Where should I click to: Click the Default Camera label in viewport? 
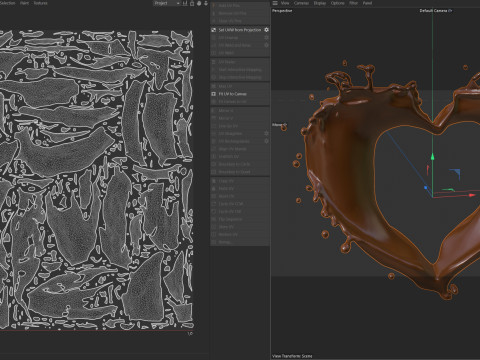(x=436, y=11)
